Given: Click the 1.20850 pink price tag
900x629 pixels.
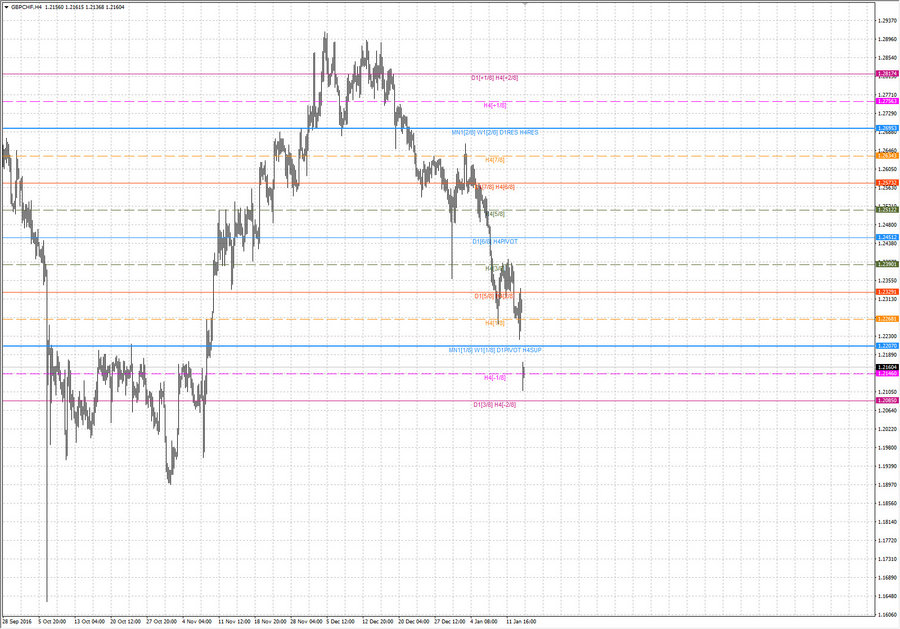Looking at the screenshot, I should click(887, 401).
